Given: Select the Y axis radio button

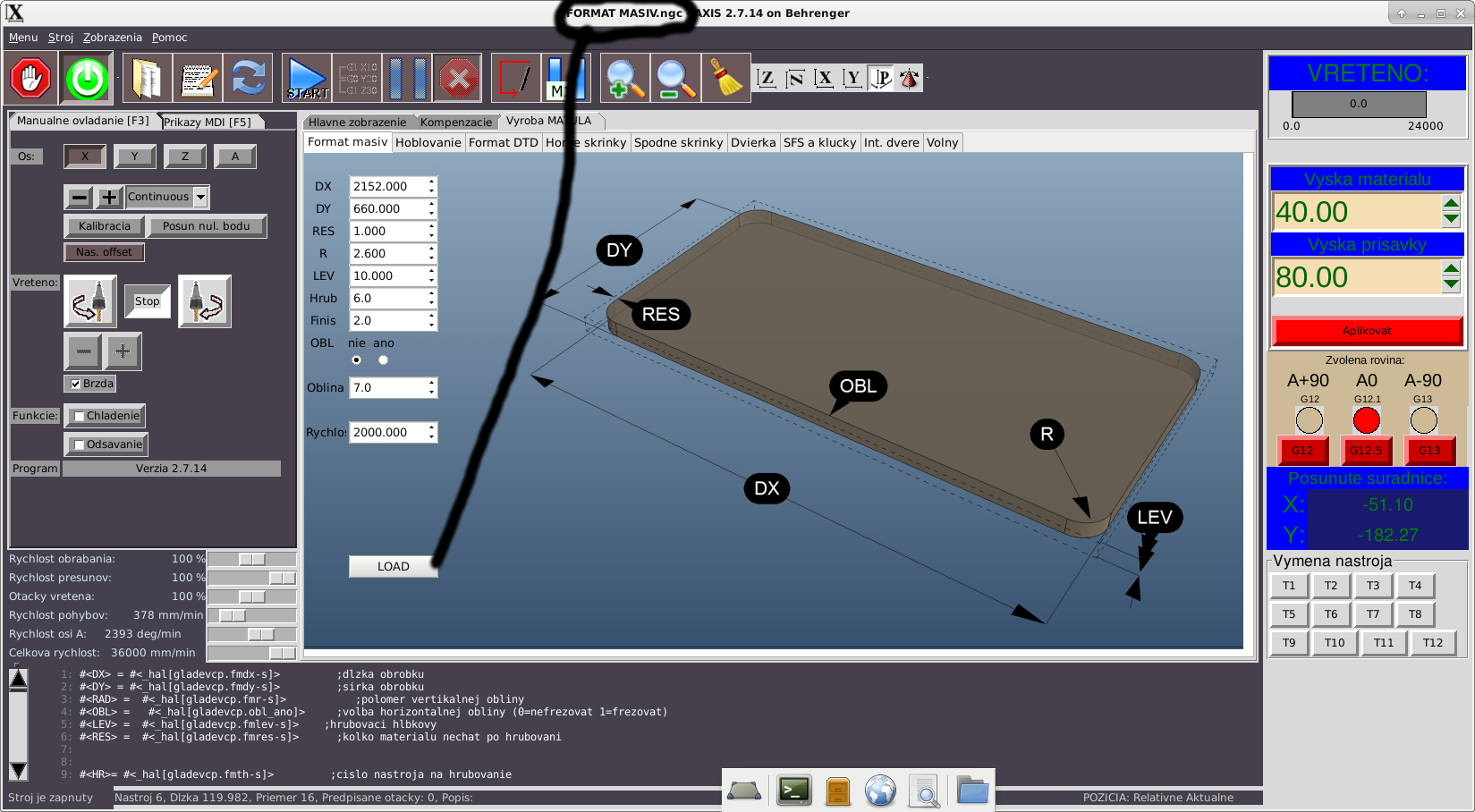Looking at the screenshot, I should (135, 156).
